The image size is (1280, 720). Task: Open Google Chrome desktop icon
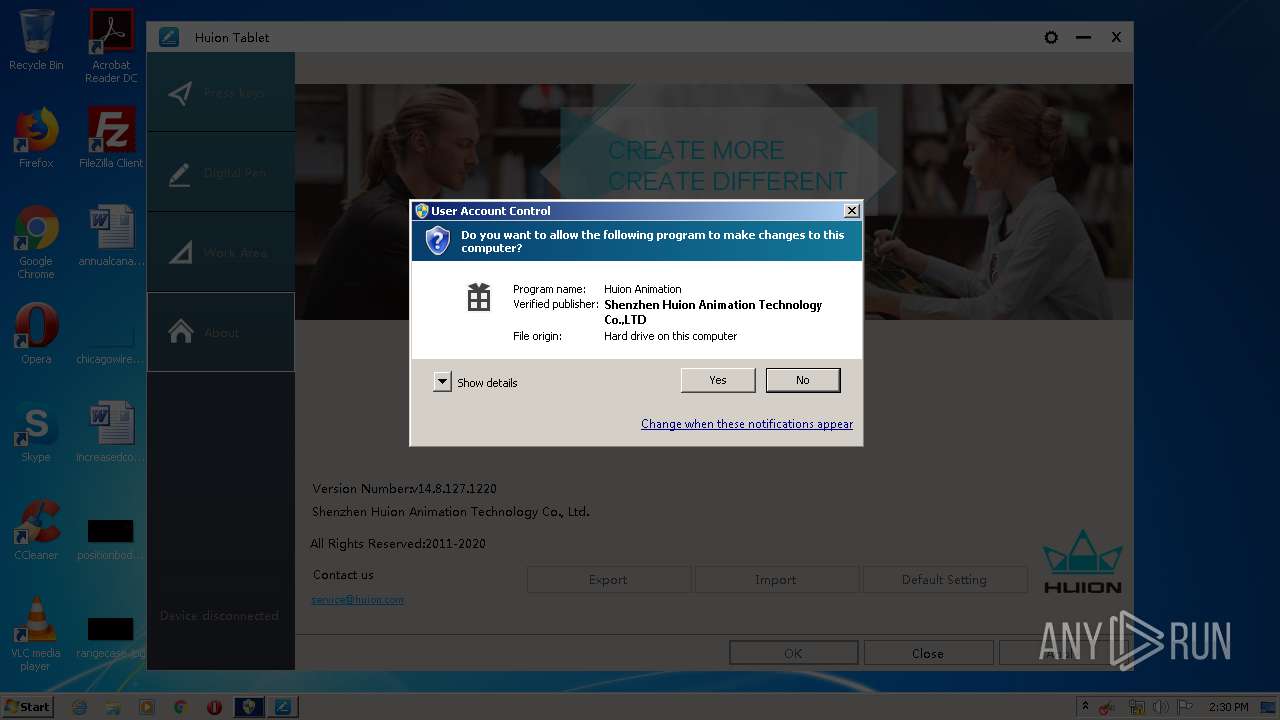point(36,243)
